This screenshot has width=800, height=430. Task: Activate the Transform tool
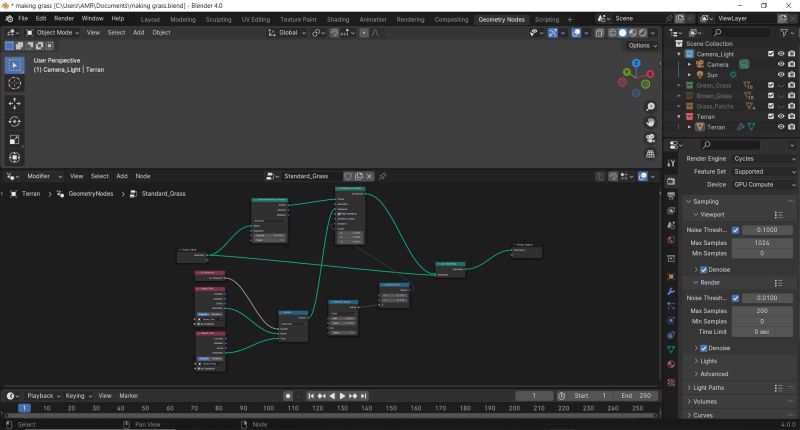14,158
